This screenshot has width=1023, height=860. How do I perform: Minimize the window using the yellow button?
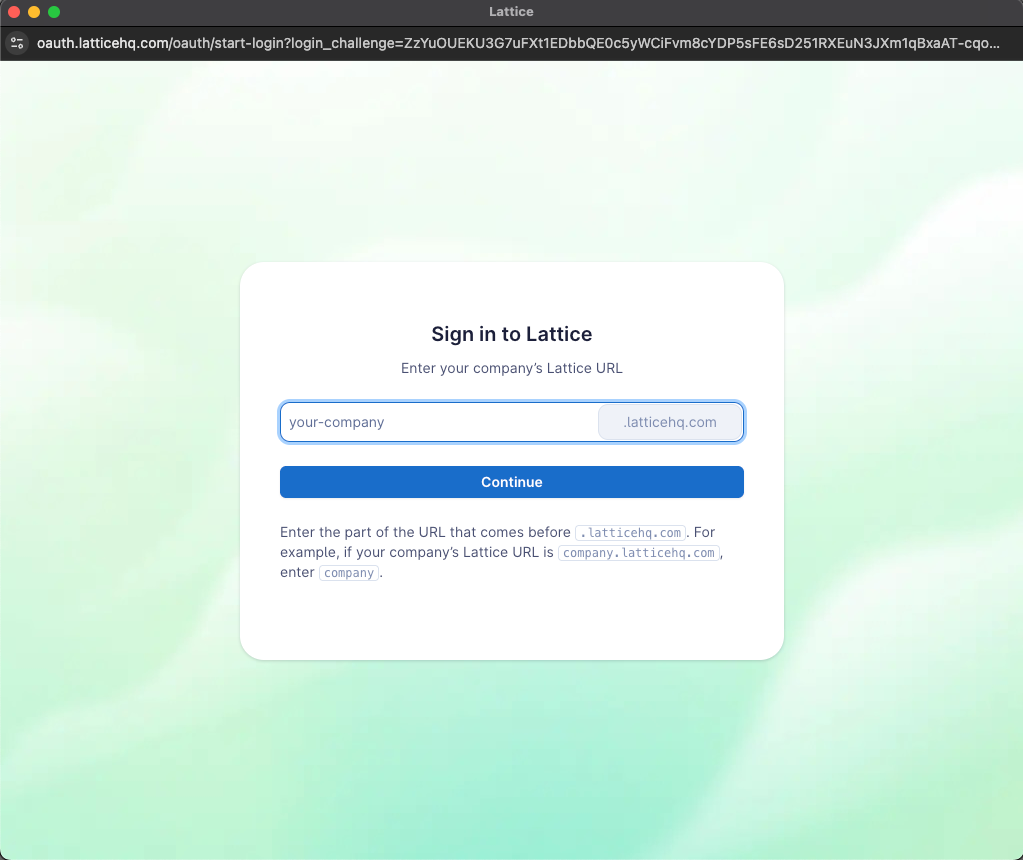(x=34, y=12)
